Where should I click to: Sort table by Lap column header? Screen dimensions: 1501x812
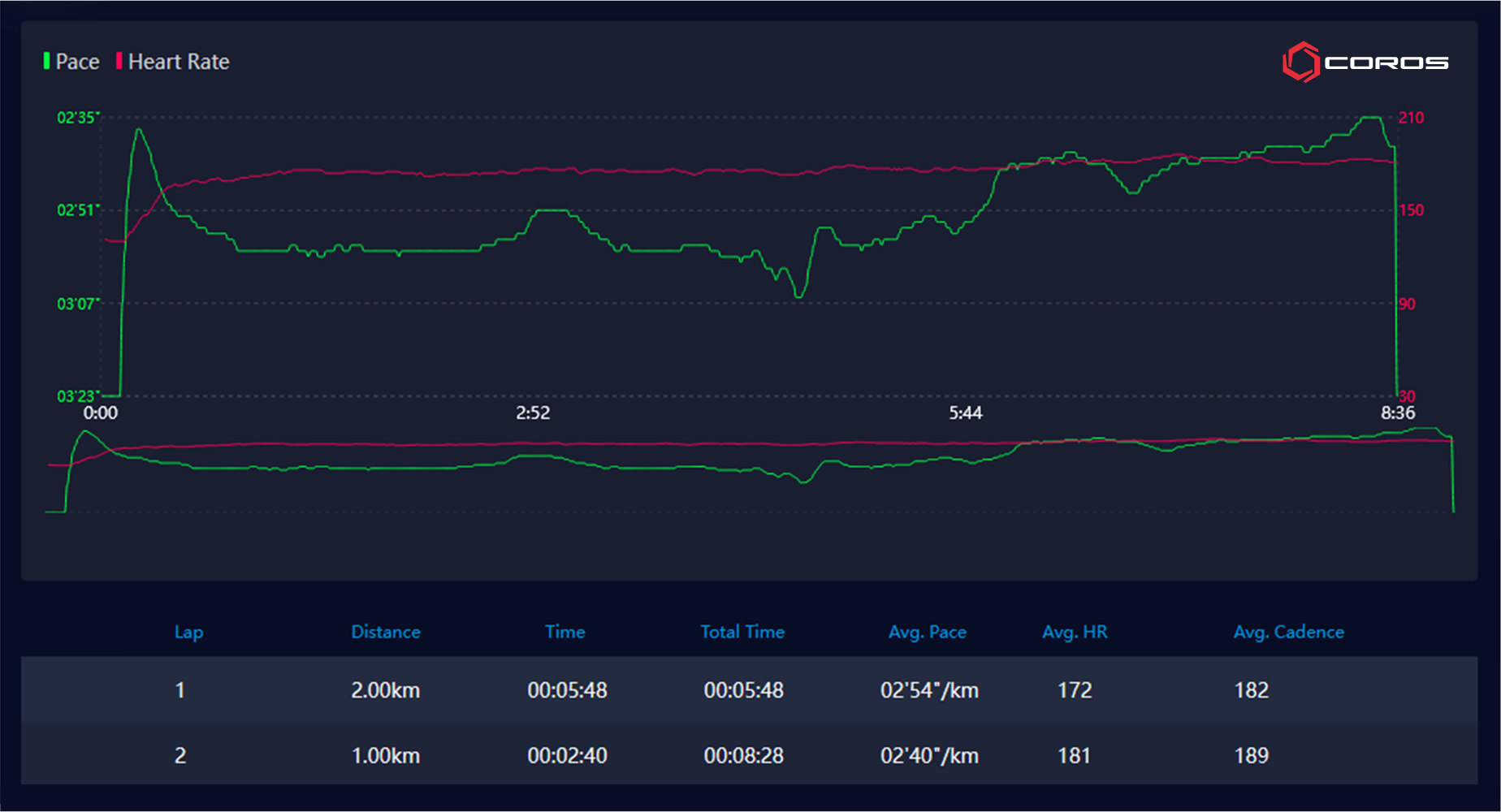pos(188,632)
